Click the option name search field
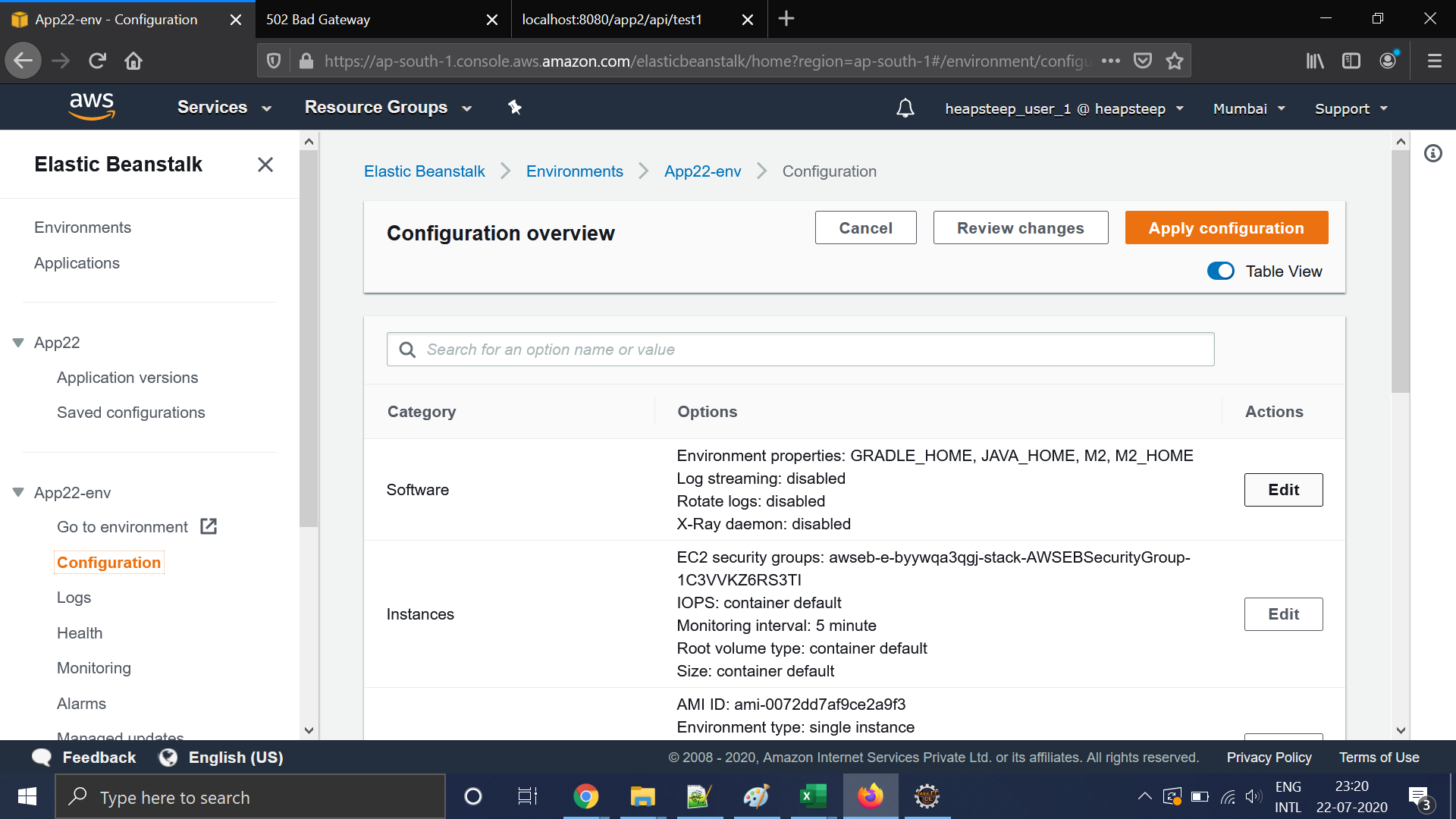 (x=800, y=350)
